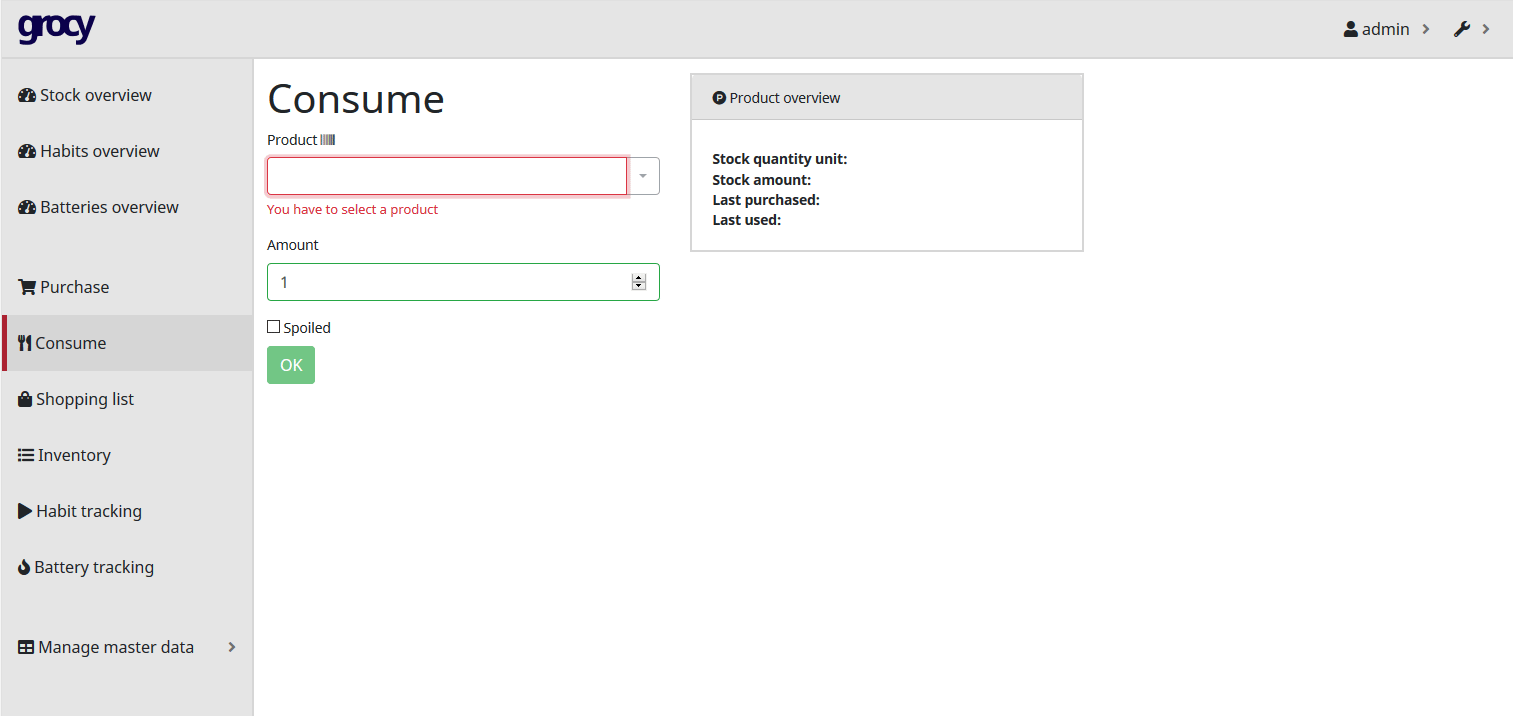
Task: Click the Inventory list icon
Action: [x=26, y=455]
